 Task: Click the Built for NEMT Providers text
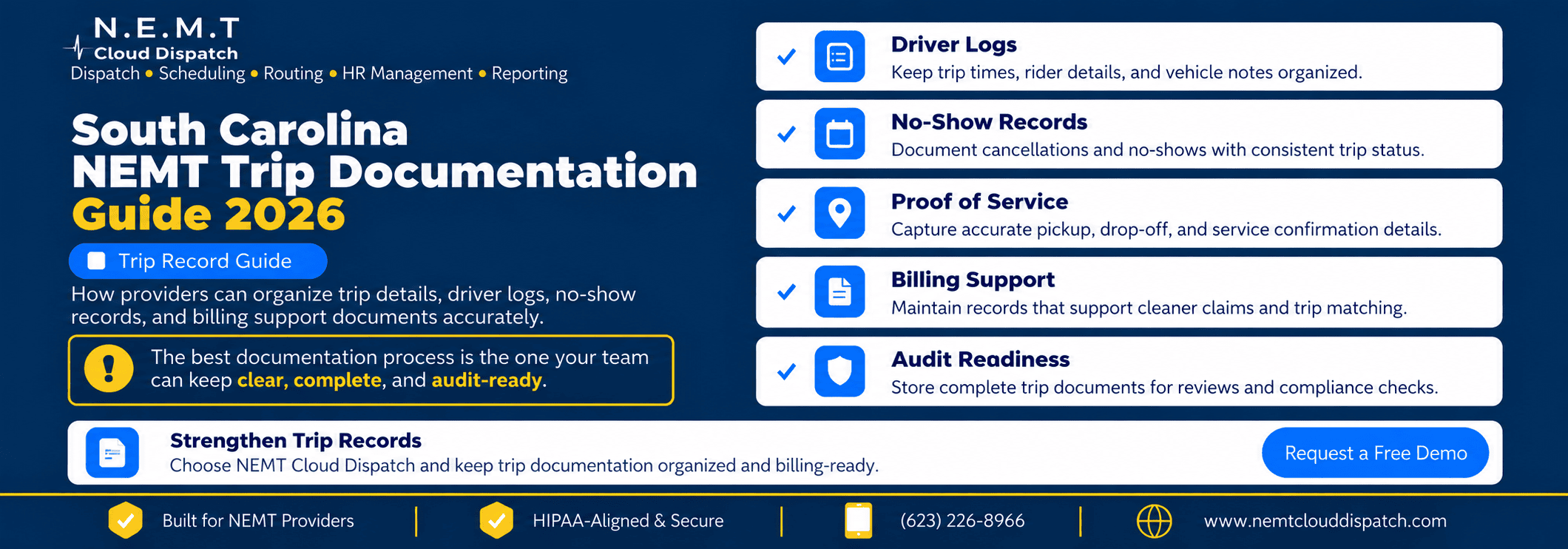tap(258, 521)
